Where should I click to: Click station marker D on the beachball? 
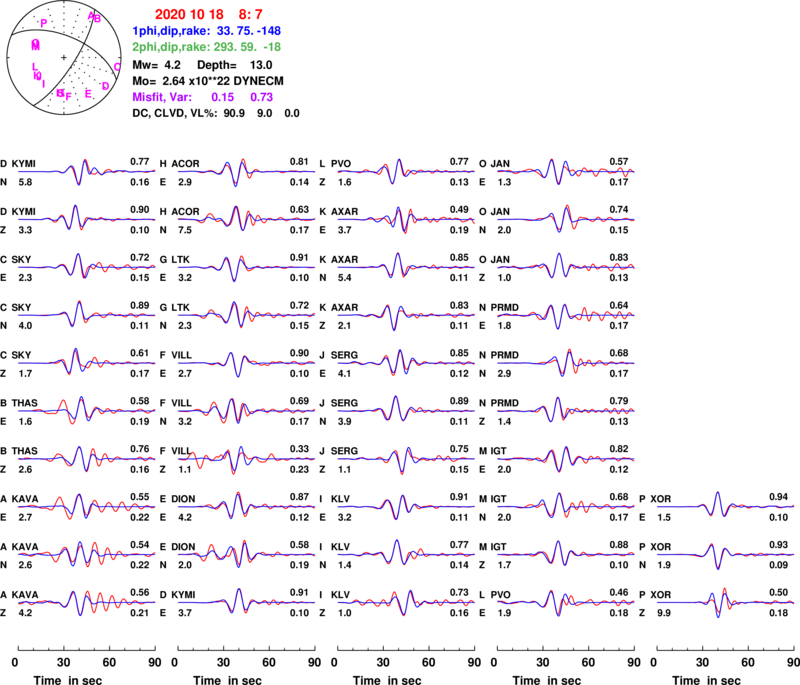106,86
